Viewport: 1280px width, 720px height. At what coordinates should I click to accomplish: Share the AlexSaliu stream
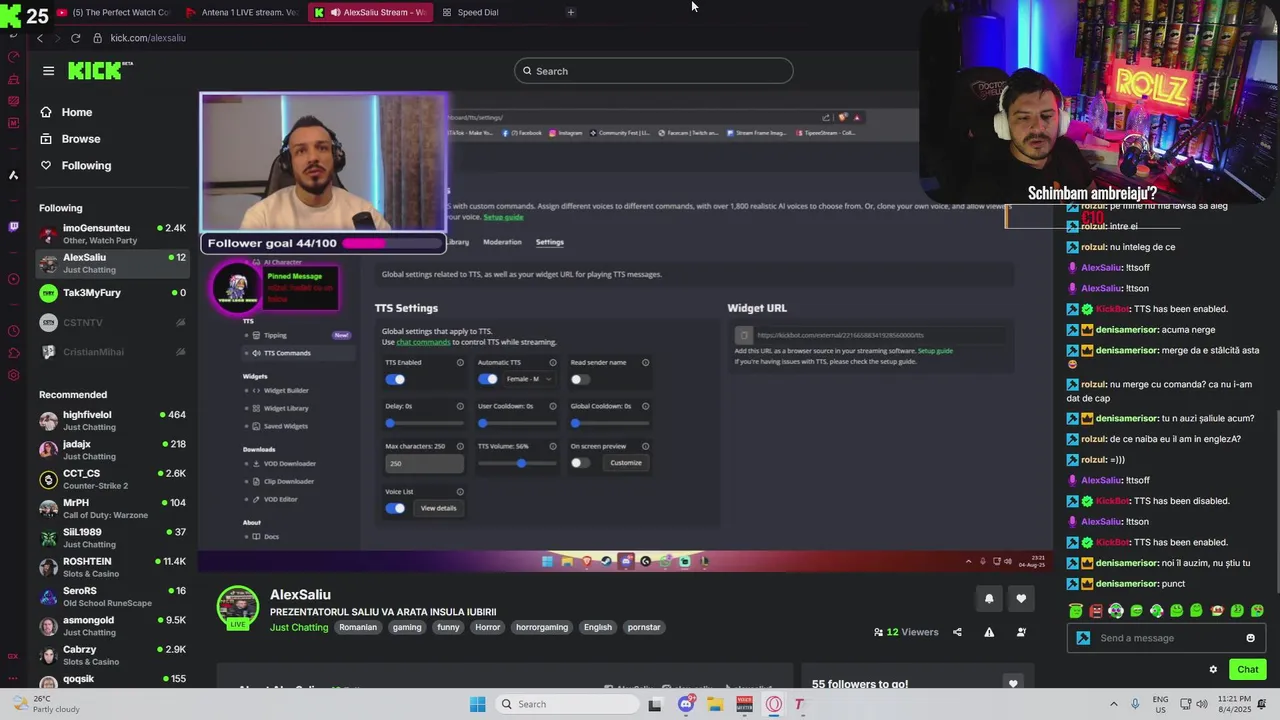tap(957, 632)
